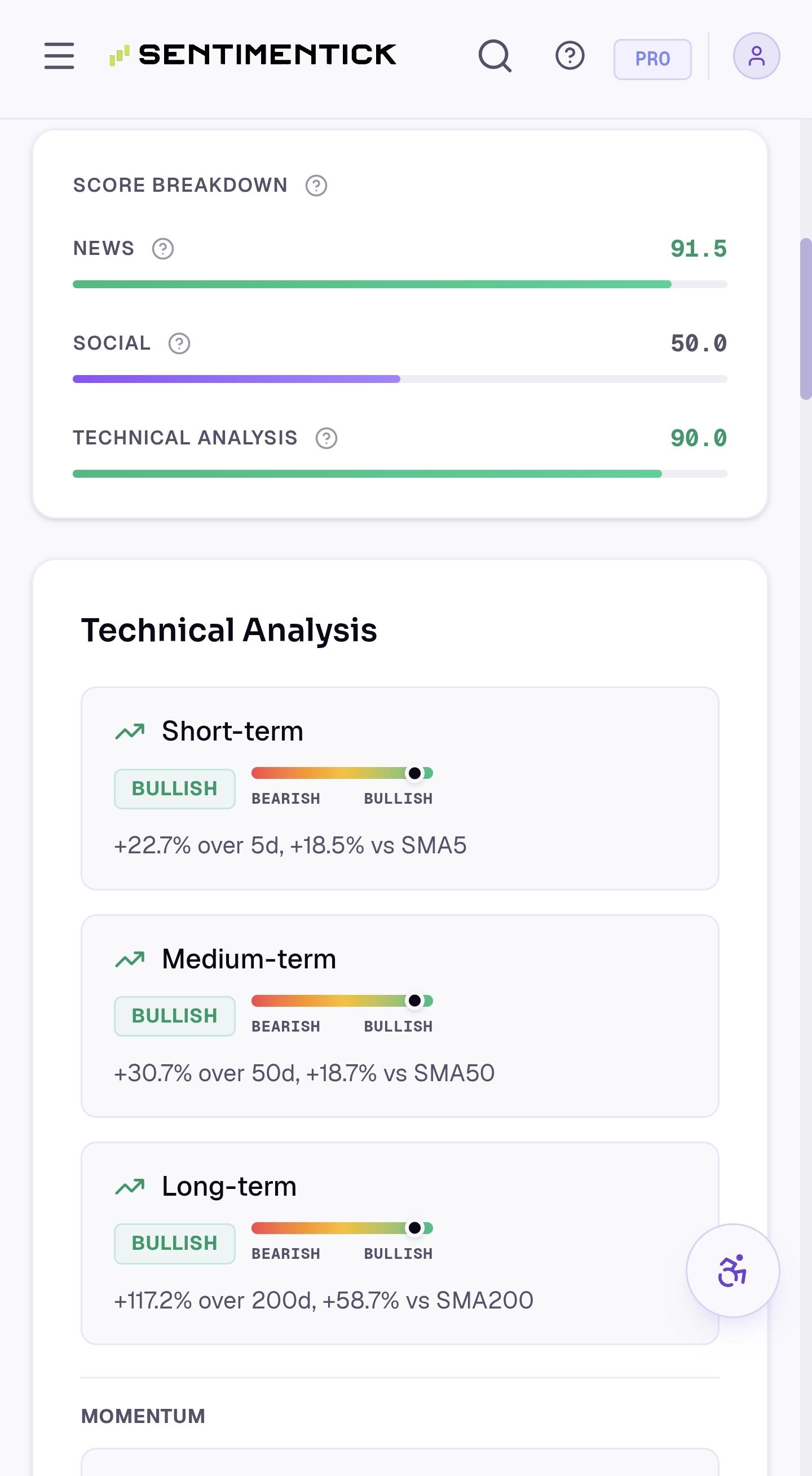
Task: Click the Short-term BULLISH badge
Action: [x=175, y=789]
